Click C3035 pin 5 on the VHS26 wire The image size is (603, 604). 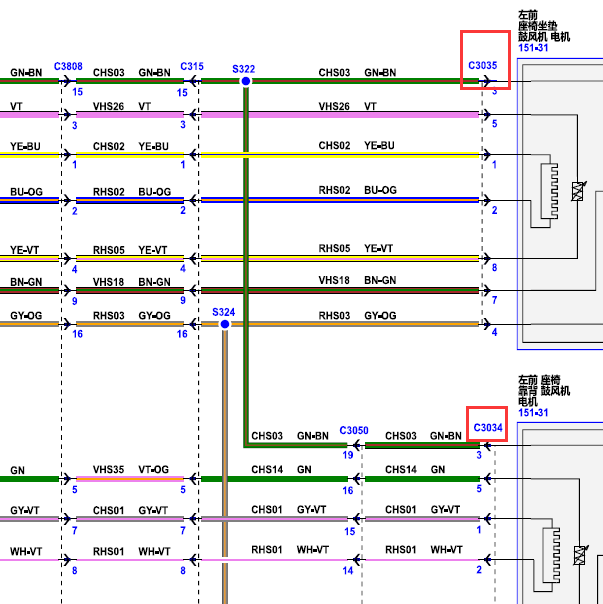(x=494, y=124)
